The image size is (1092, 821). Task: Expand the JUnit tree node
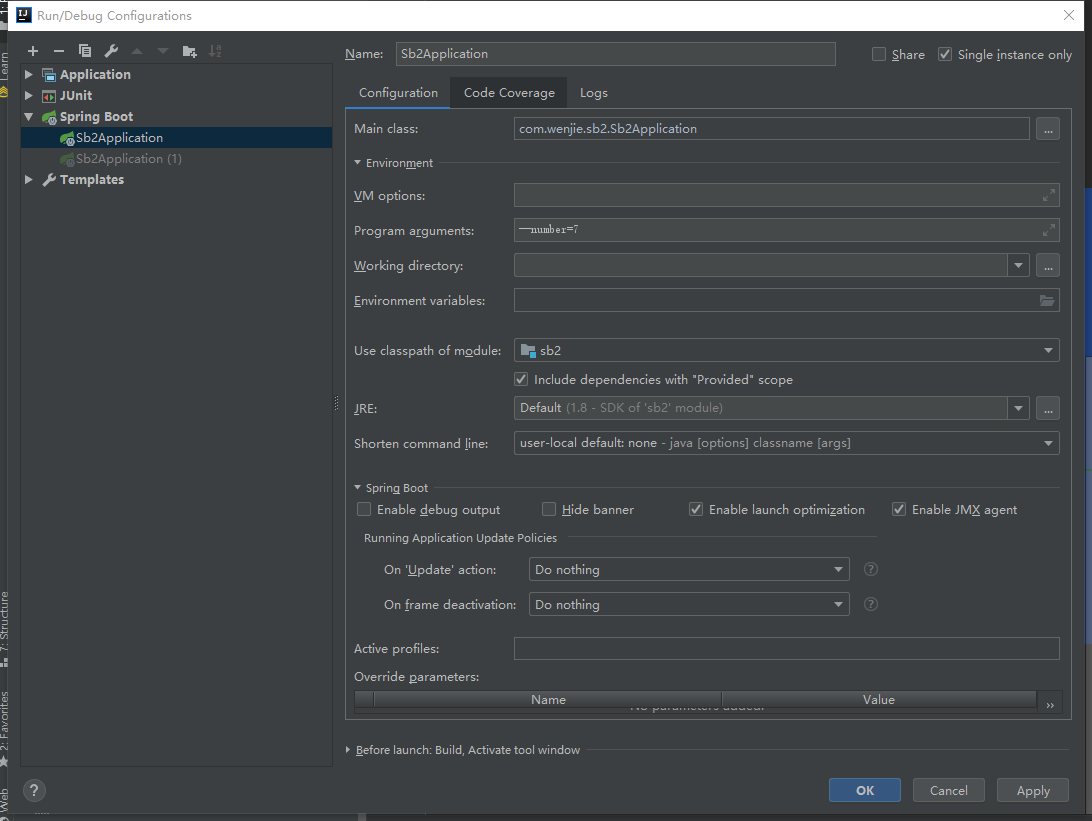coord(29,95)
